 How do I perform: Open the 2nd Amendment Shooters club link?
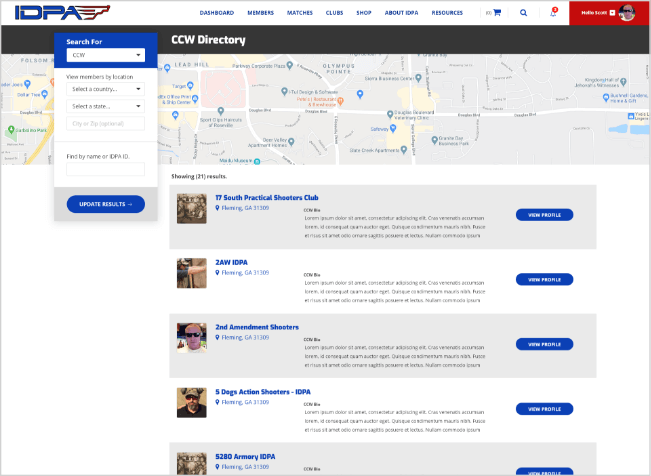pyautogui.click(x=257, y=327)
